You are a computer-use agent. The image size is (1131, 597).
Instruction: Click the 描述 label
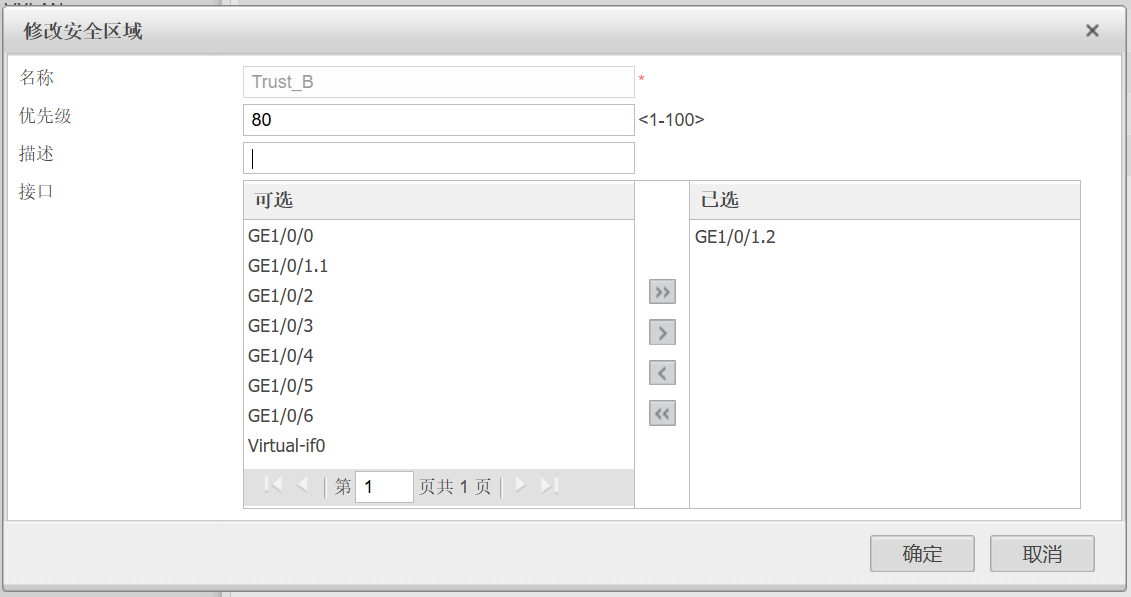pyautogui.click(x=36, y=154)
